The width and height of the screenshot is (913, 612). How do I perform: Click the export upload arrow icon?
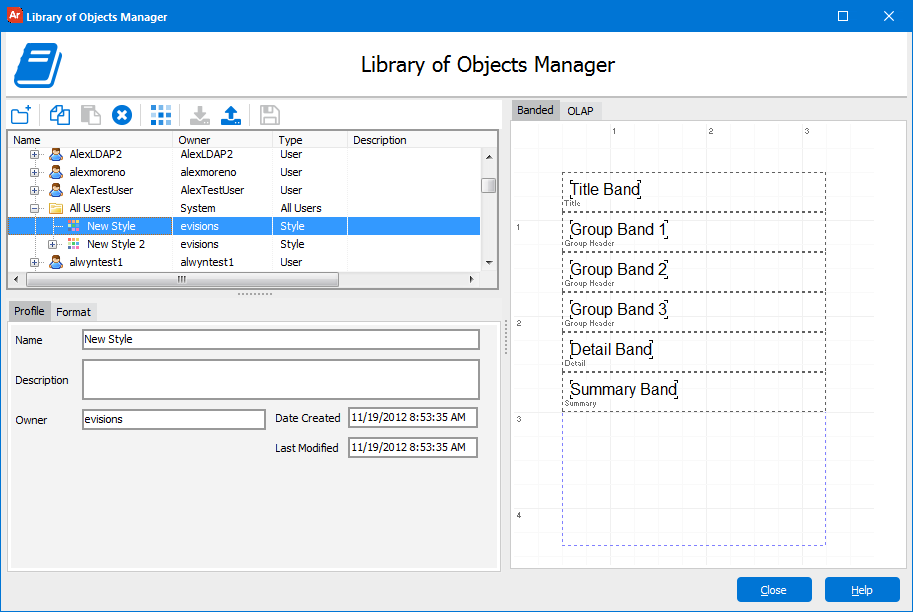click(231, 115)
